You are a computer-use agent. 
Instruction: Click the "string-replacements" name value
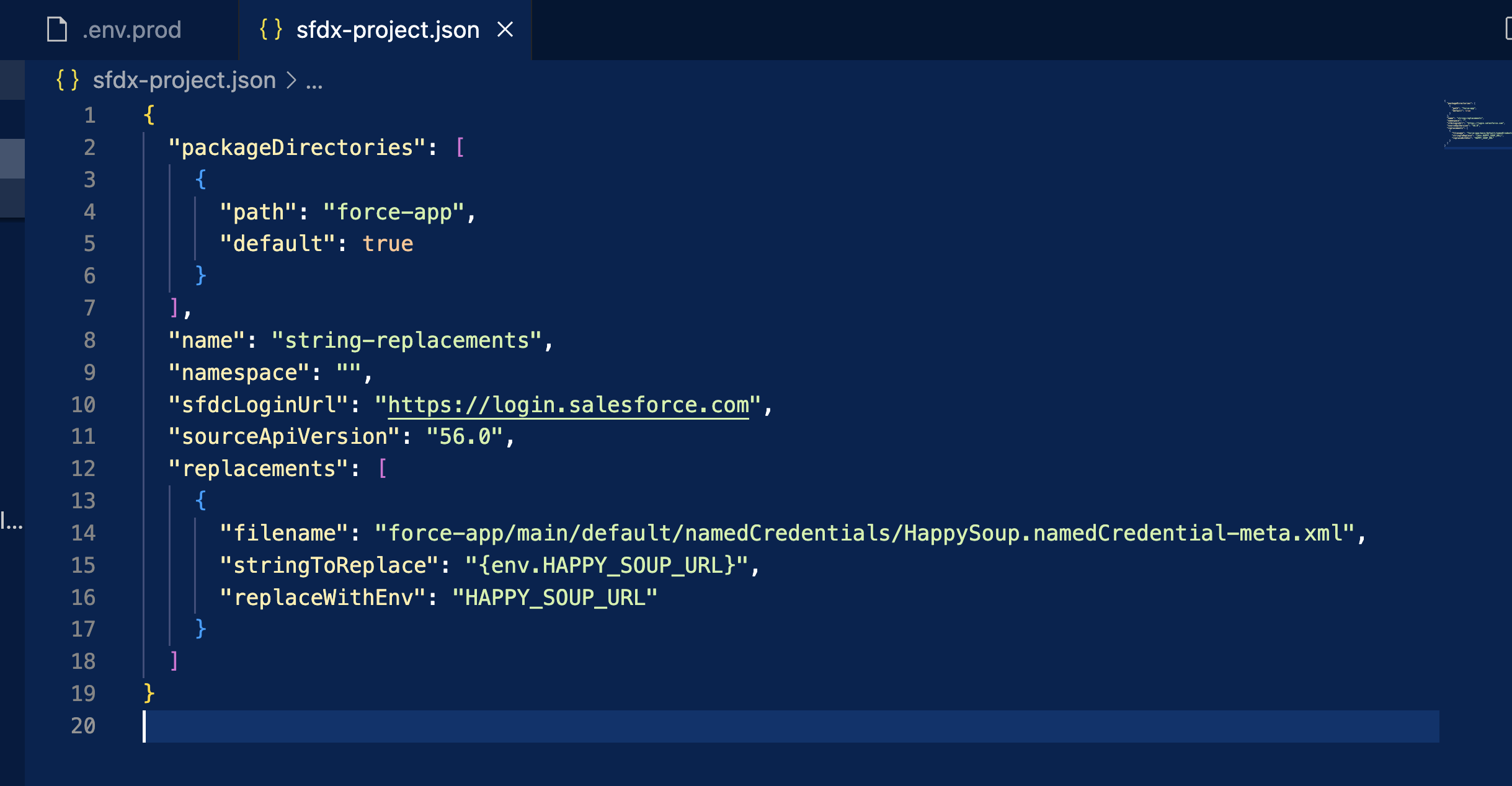(x=407, y=340)
